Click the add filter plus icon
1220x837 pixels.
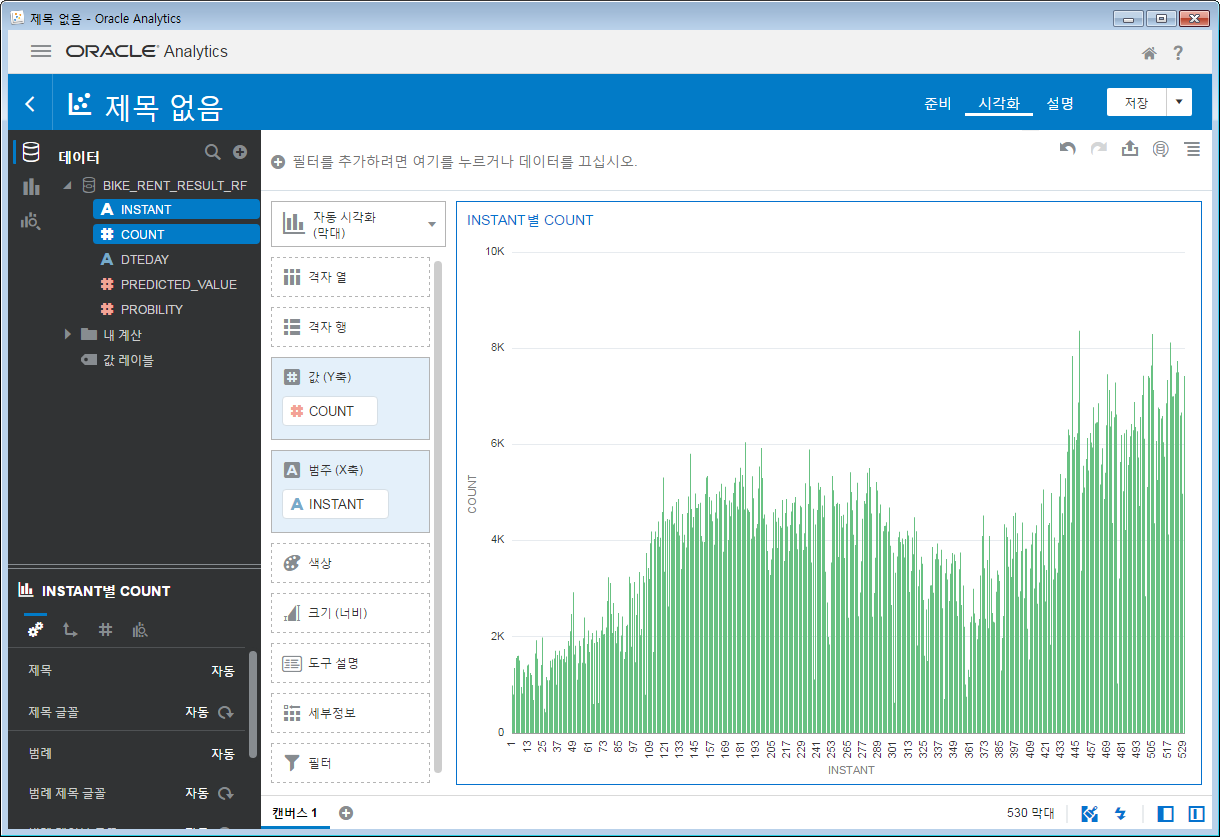(x=278, y=162)
